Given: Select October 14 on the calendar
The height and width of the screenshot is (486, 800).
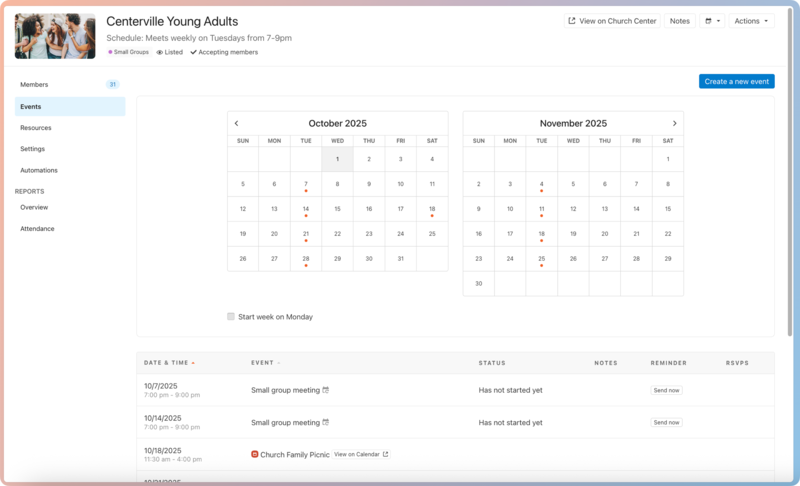Looking at the screenshot, I should point(306,209).
